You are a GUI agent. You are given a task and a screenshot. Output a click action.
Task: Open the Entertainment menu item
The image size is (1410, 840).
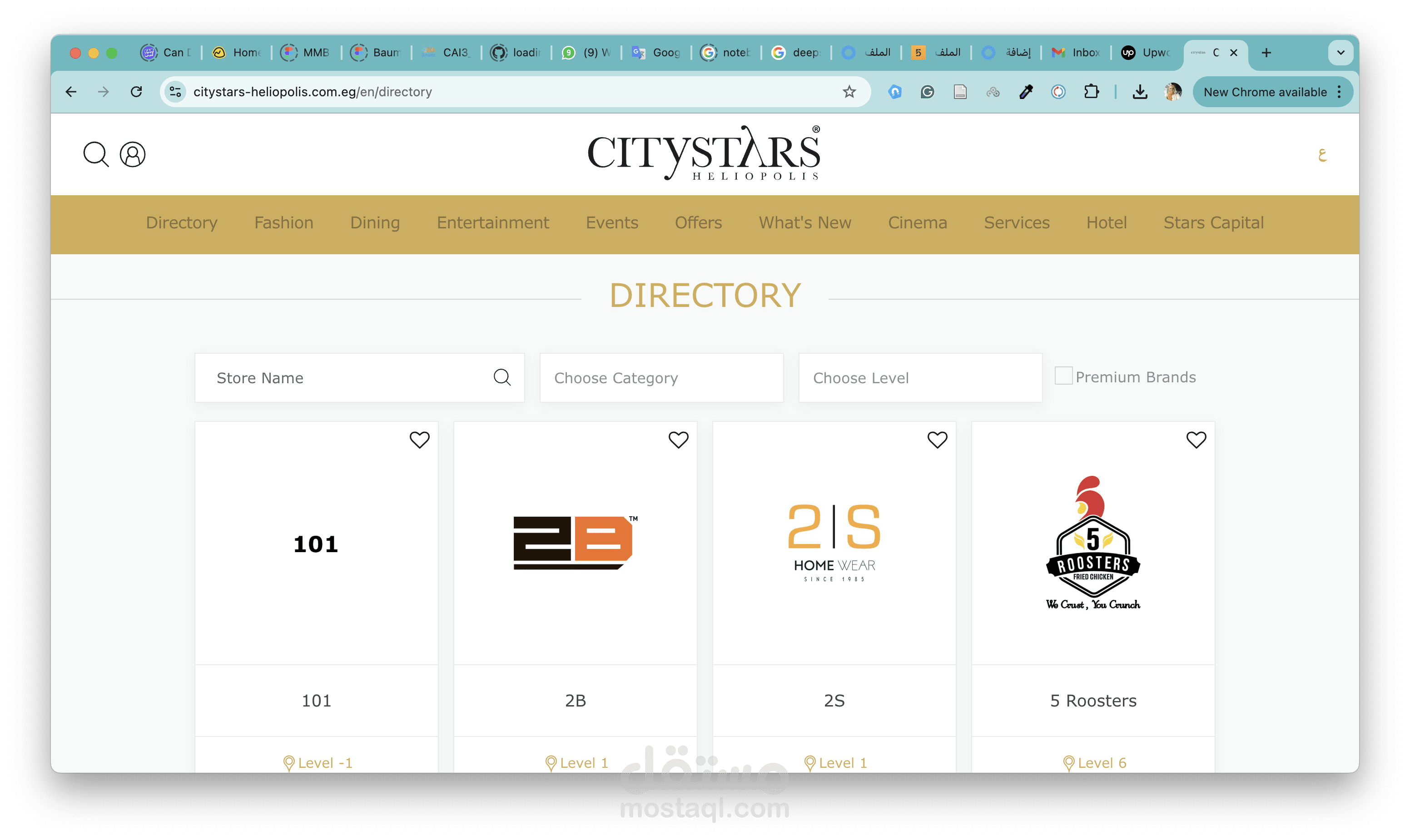click(493, 222)
